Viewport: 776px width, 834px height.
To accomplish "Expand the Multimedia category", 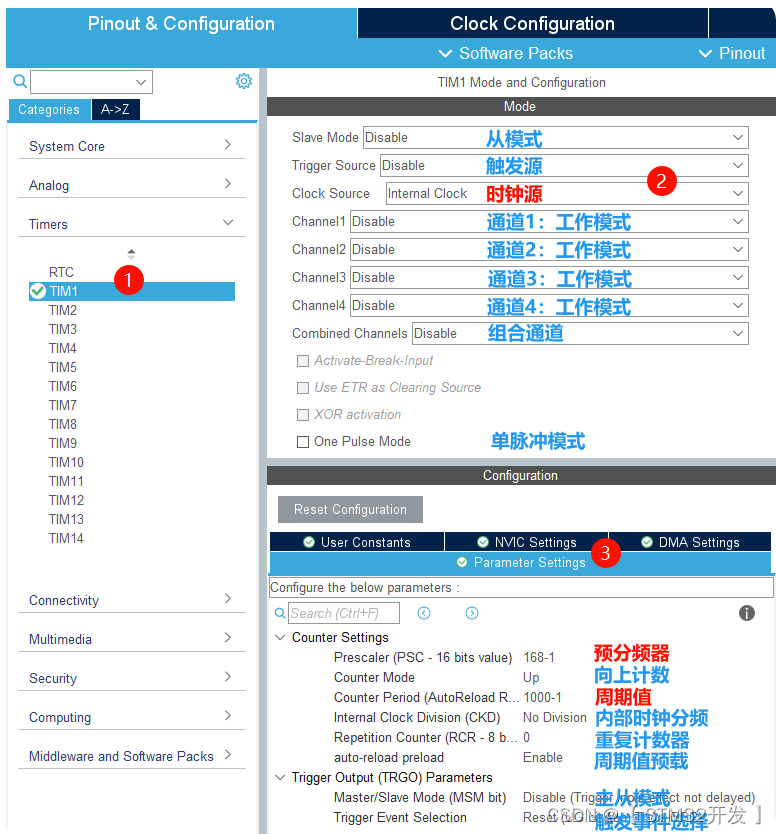I will tap(131, 639).
